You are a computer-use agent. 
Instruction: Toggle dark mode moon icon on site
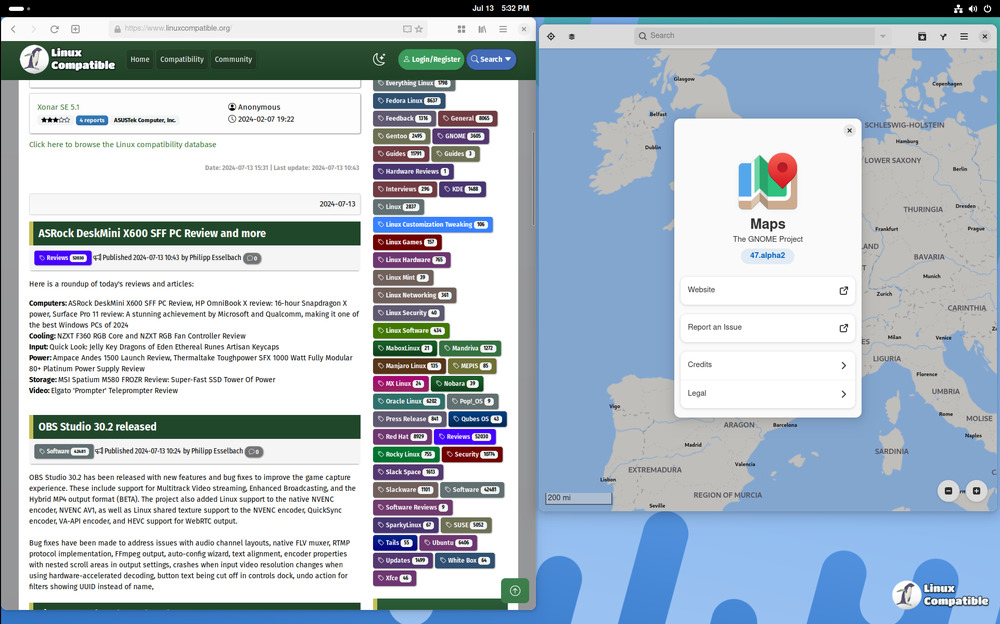pyautogui.click(x=379, y=59)
